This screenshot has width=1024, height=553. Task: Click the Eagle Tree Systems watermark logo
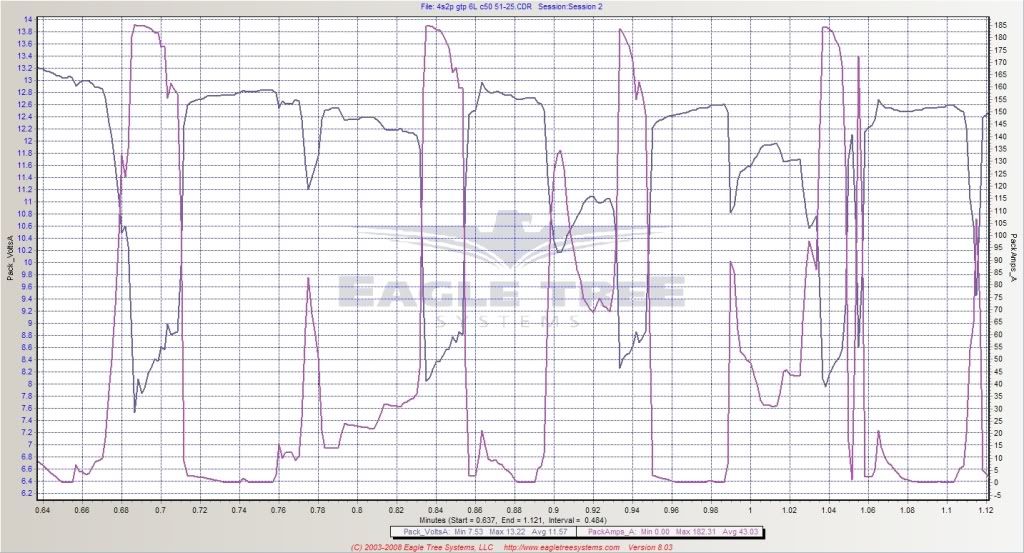[512, 272]
